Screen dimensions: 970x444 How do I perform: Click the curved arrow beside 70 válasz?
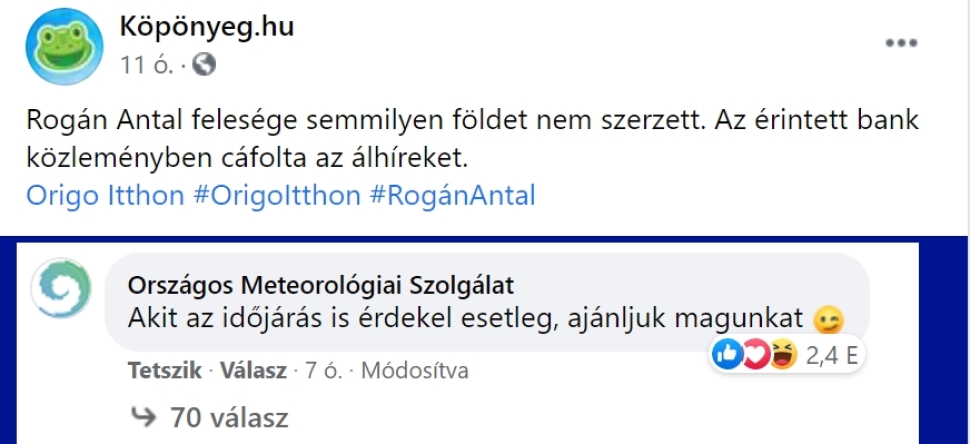pos(145,415)
